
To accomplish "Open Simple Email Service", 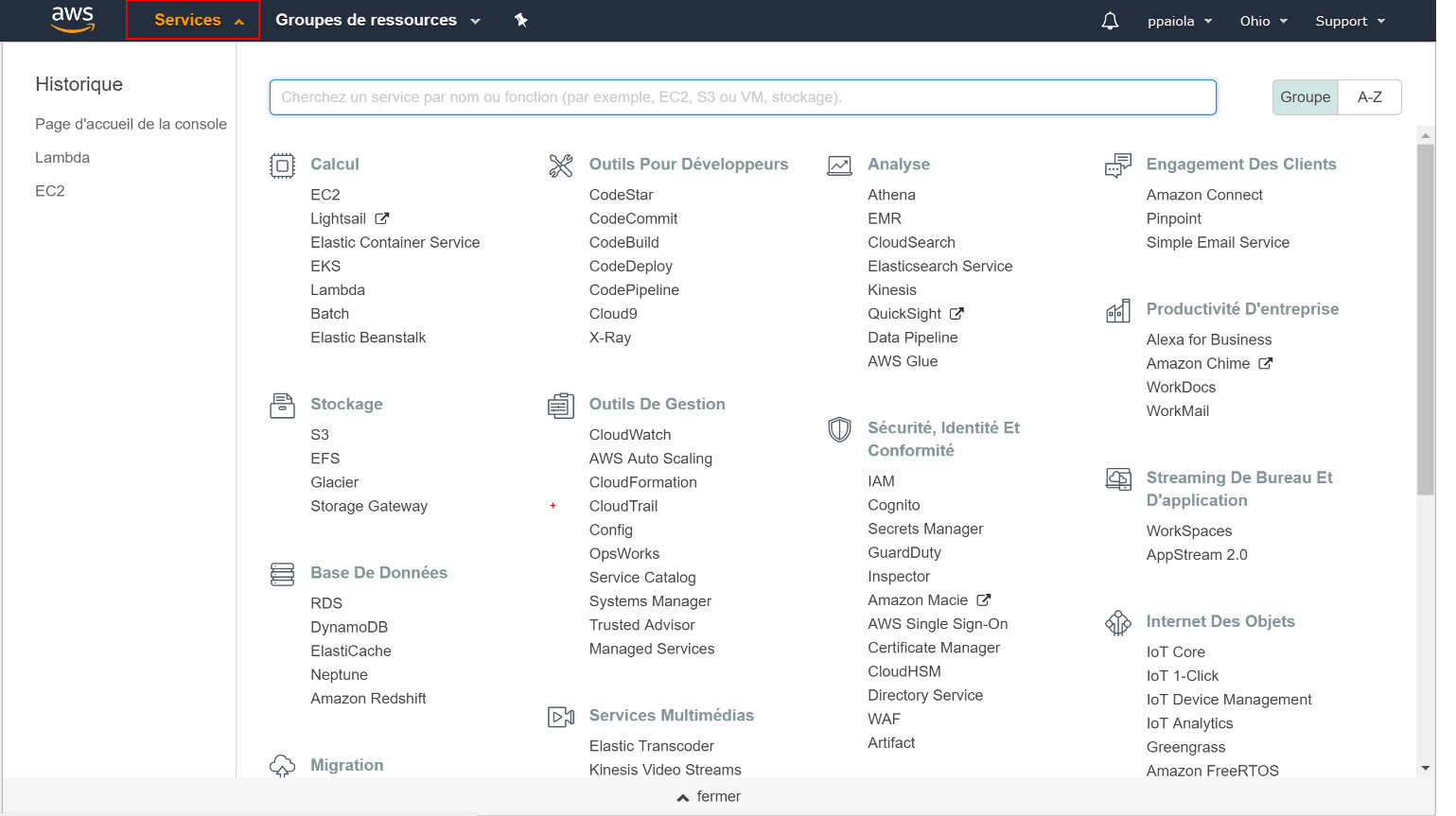I will pyautogui.click(x=1218, y=242).
